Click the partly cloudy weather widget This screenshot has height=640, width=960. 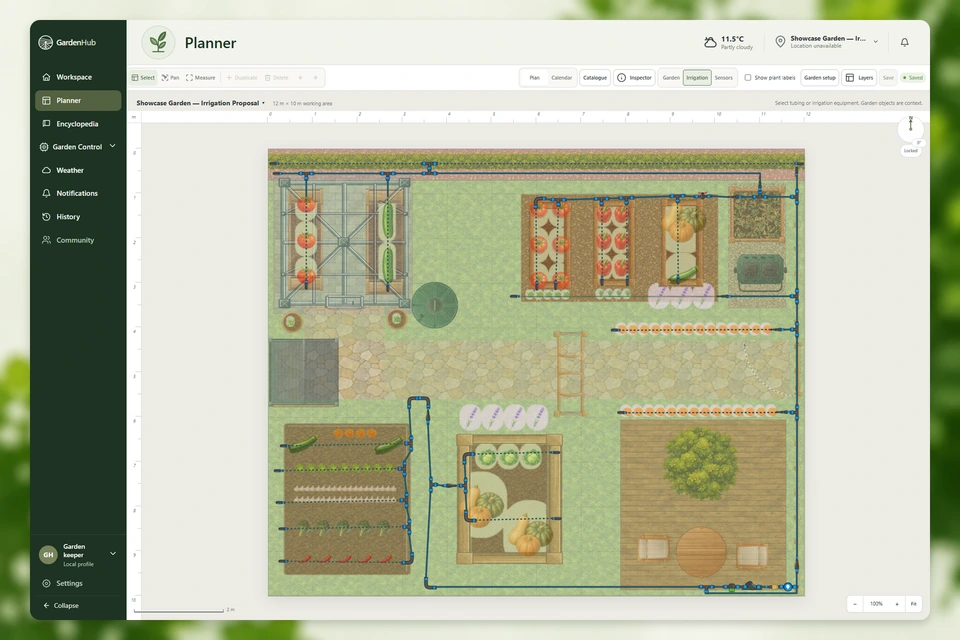click(729, 42)
